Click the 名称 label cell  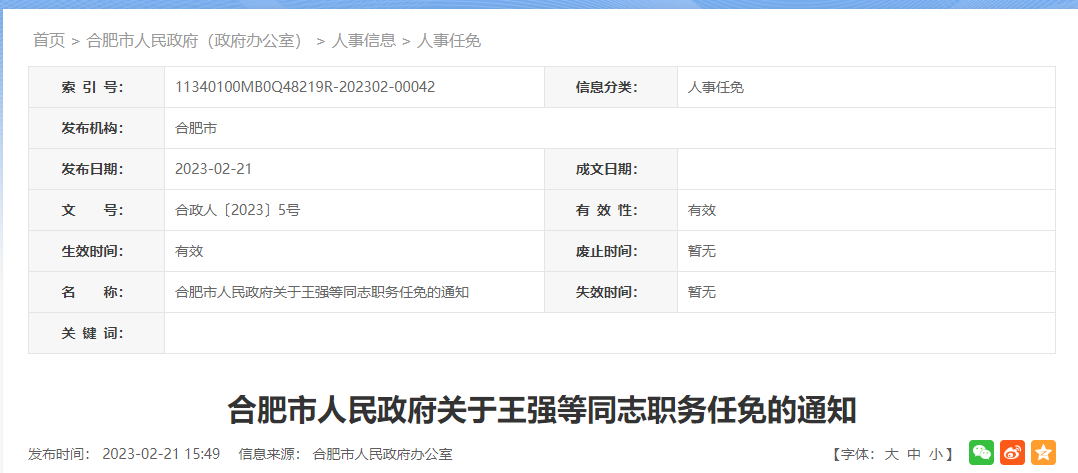click(96, 292)
